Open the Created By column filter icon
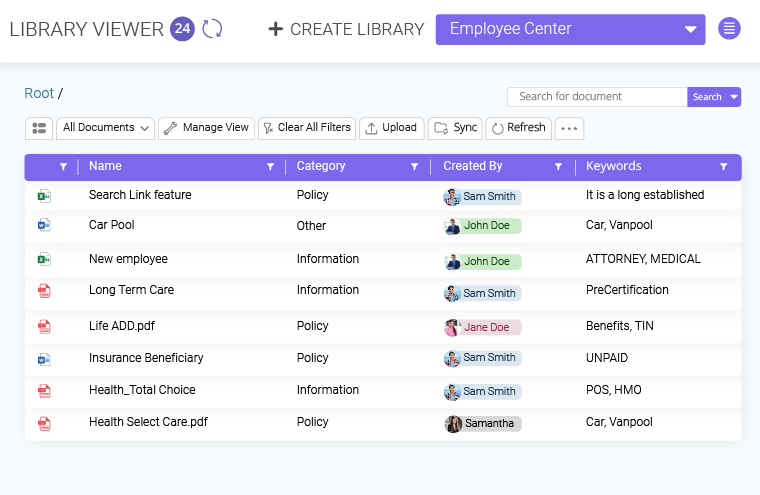 558,167
